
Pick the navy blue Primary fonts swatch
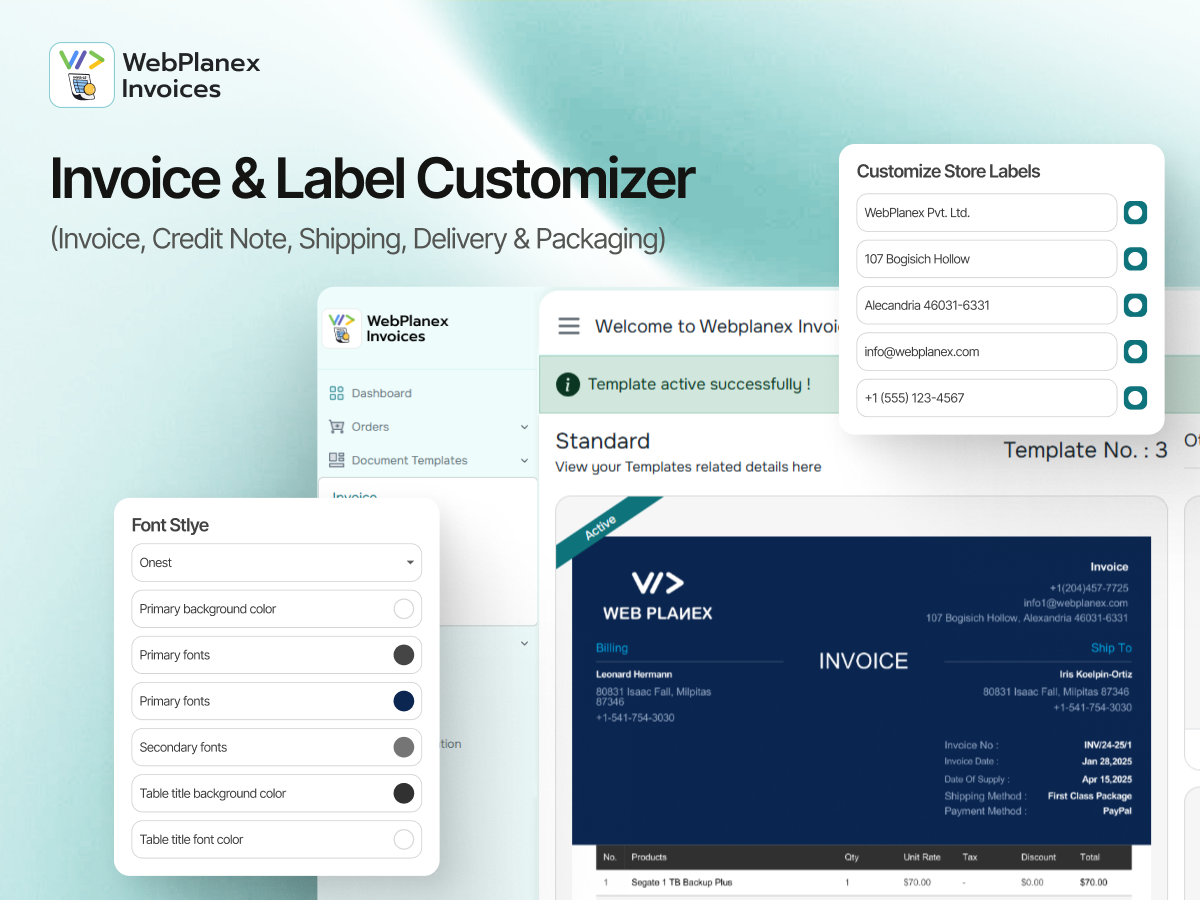(x=404, y=701)
